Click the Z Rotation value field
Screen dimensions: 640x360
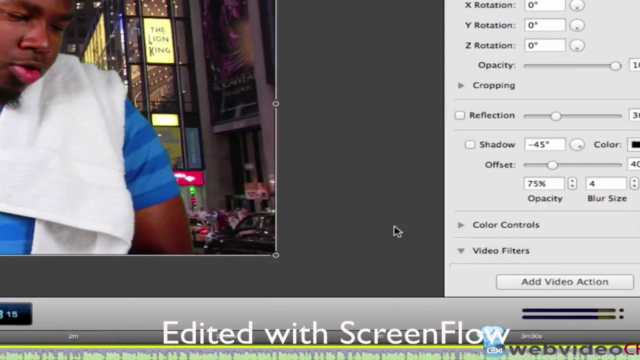544,45
